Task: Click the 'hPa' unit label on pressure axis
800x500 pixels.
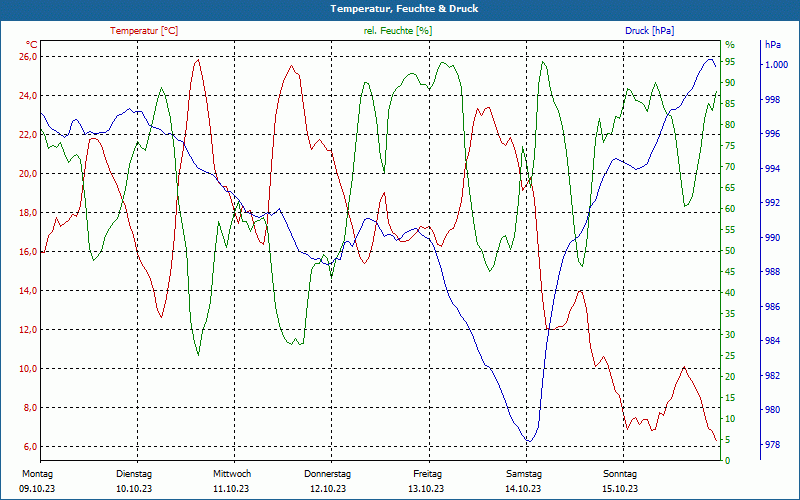Action: tap(773, 45)
